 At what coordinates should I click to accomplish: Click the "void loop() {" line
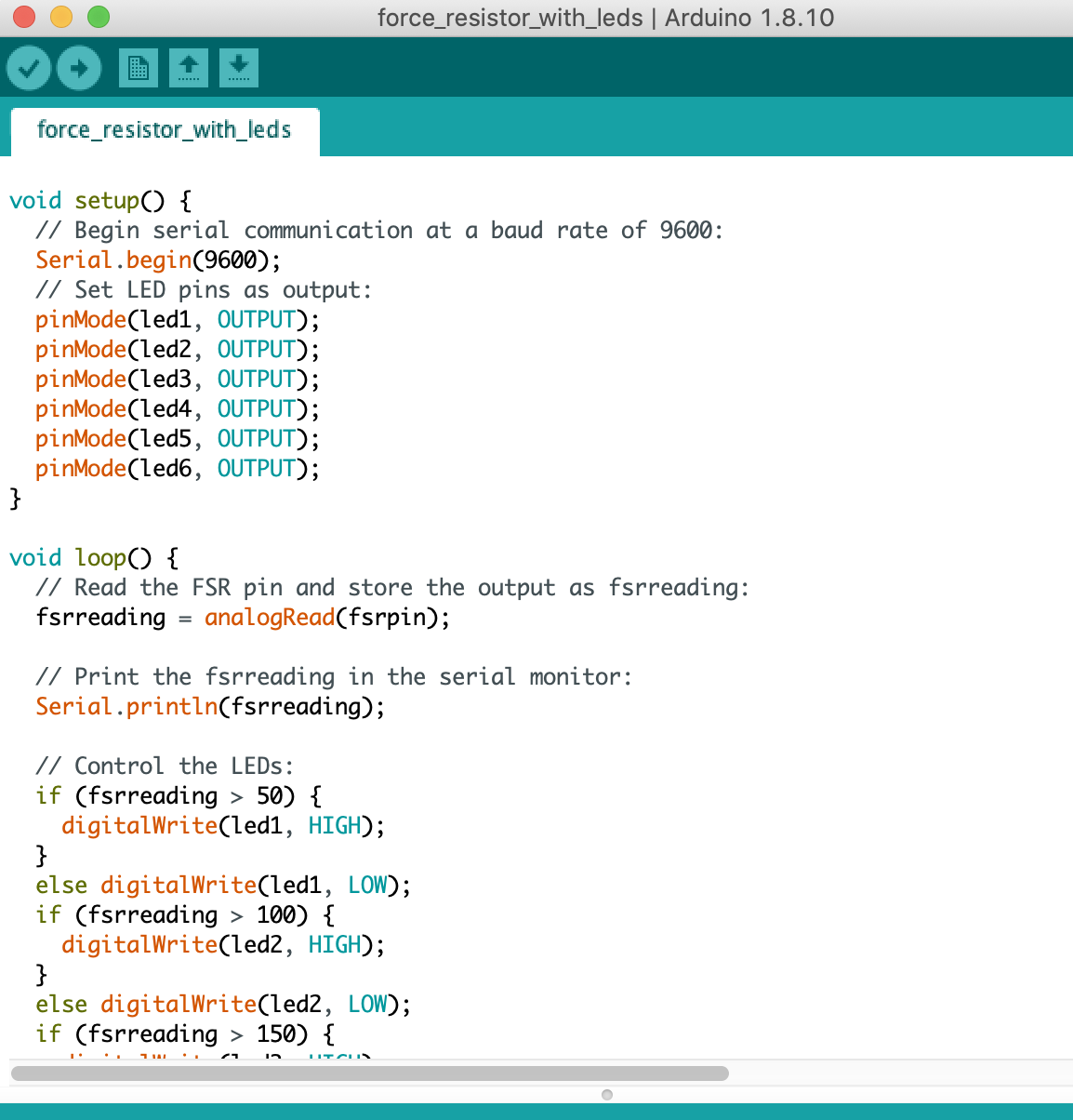(94, 558)
